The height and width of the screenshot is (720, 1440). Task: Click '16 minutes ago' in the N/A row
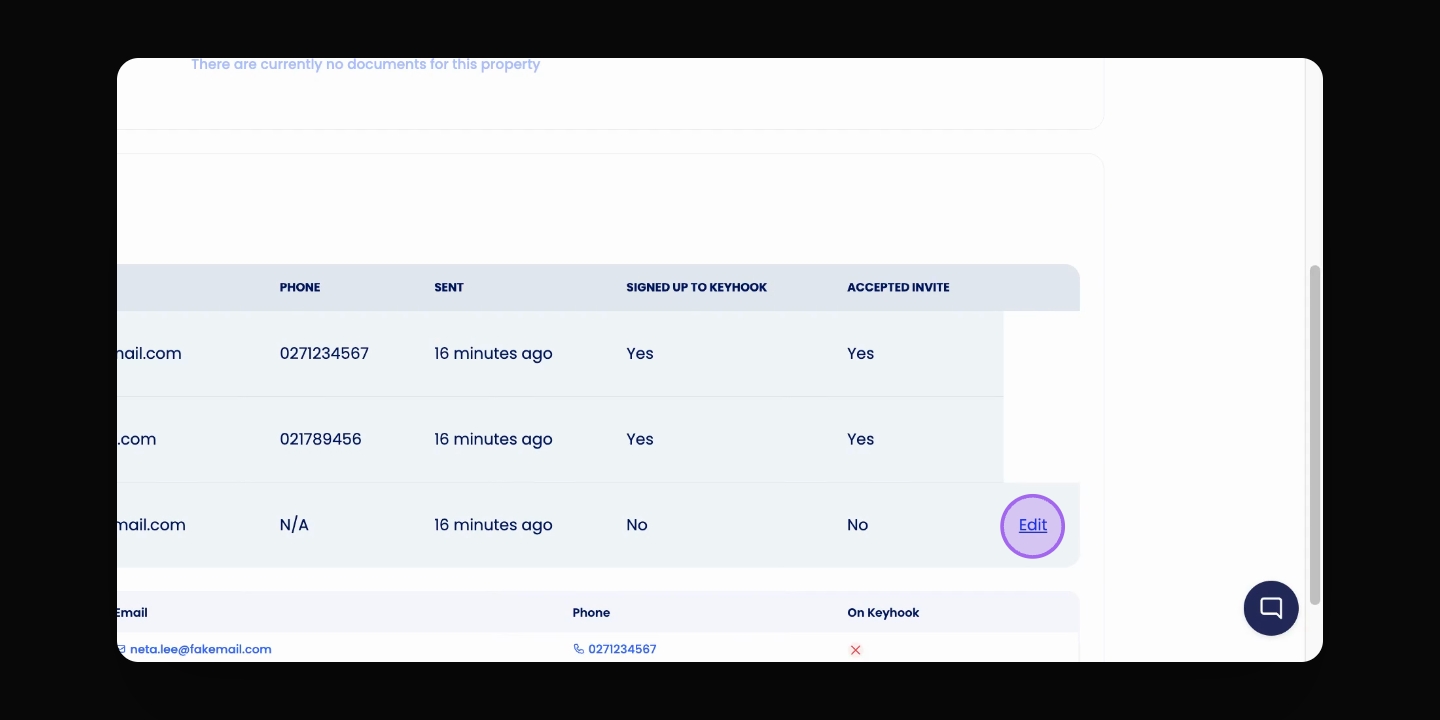493,525
